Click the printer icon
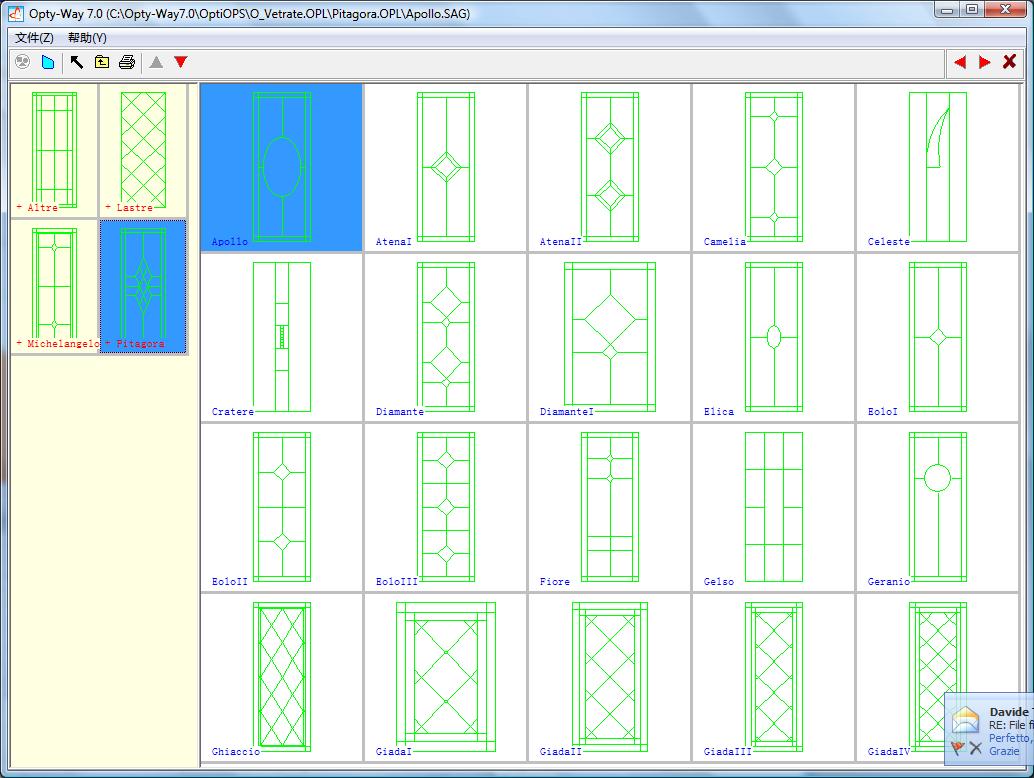The width and height of the screenshot is (1034, 778). (x=127, y=62)
